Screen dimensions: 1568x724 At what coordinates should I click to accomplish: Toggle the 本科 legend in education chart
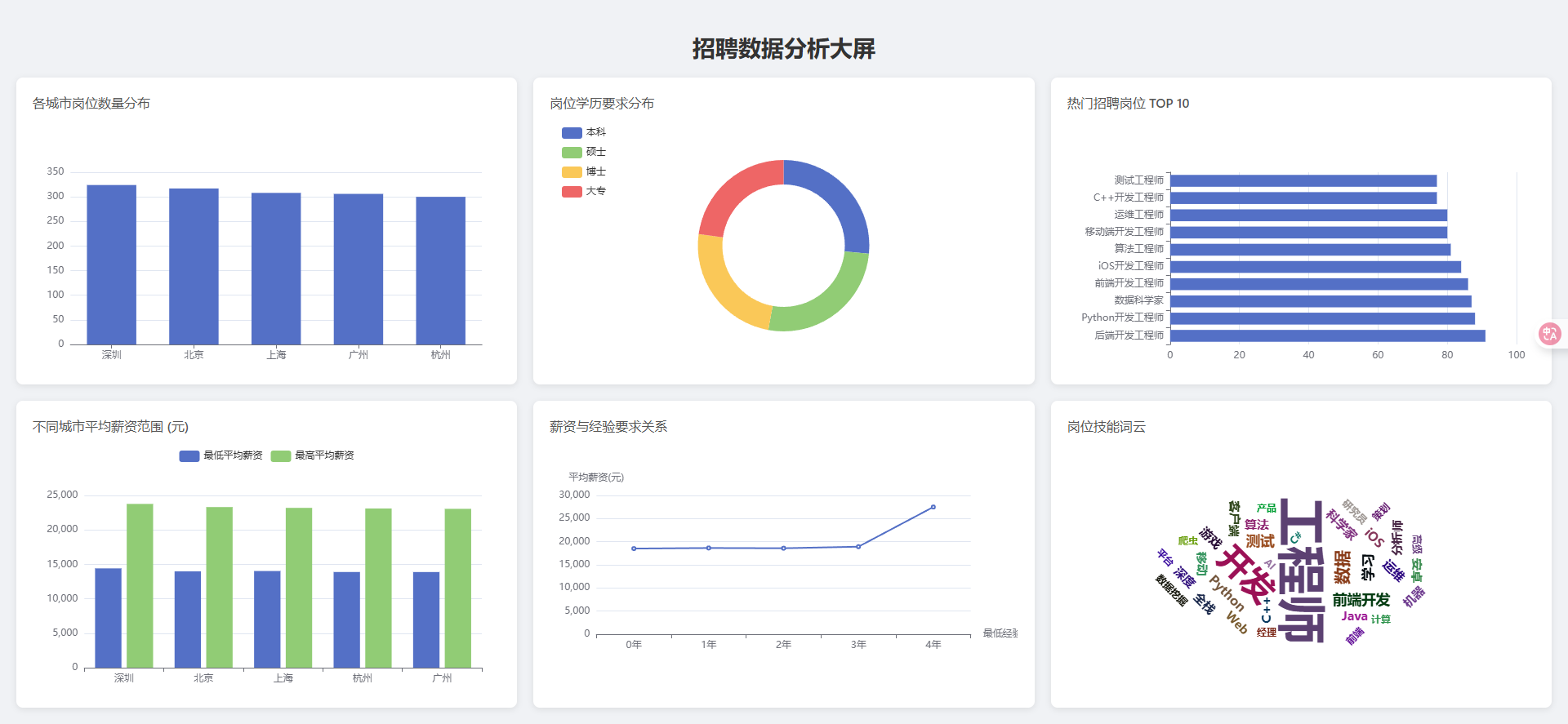583,132
